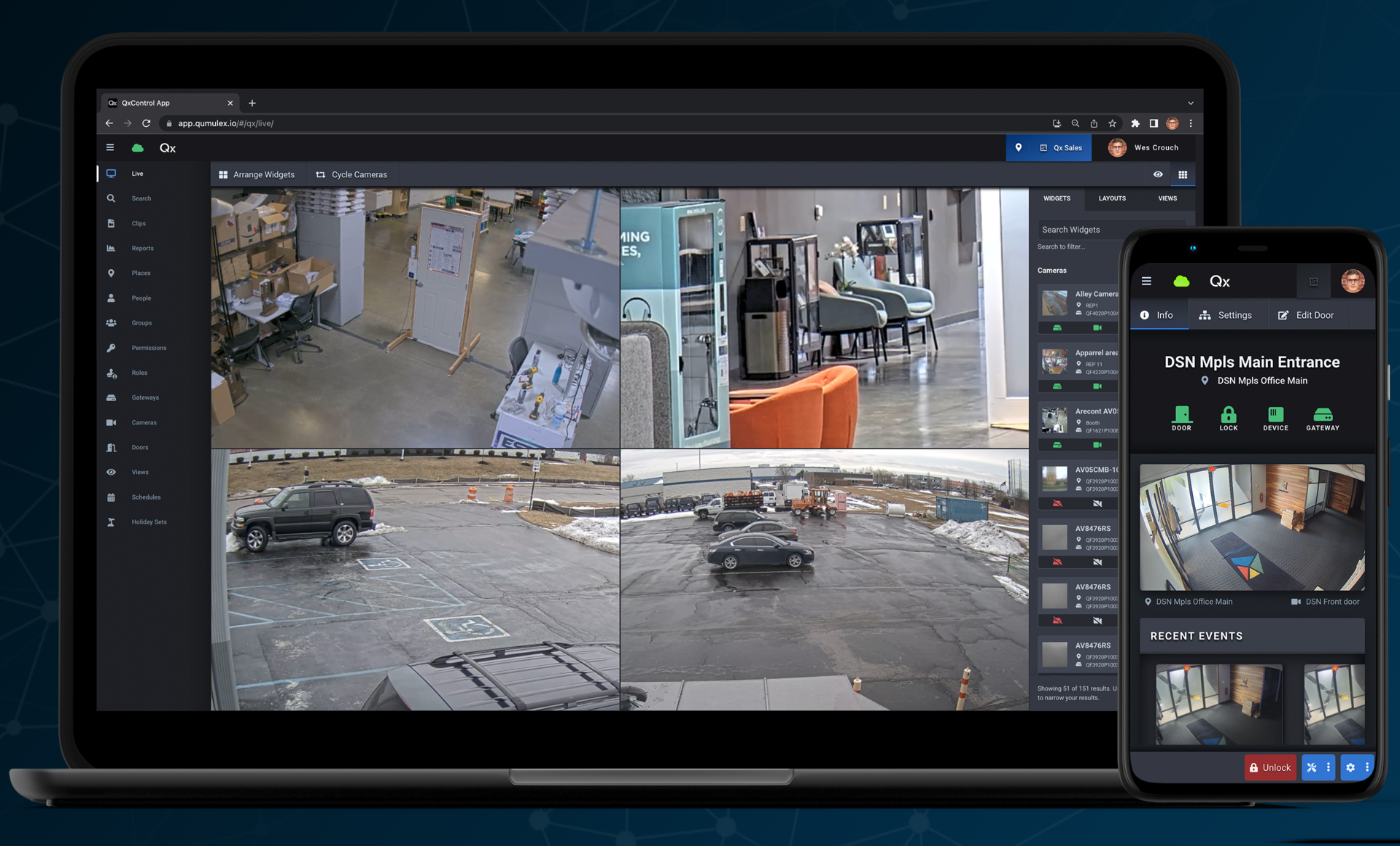This screenshot has height=846, width=1400.
Task: Toggle the eye visibility icon in toolbar
Action: (1158, 174)
